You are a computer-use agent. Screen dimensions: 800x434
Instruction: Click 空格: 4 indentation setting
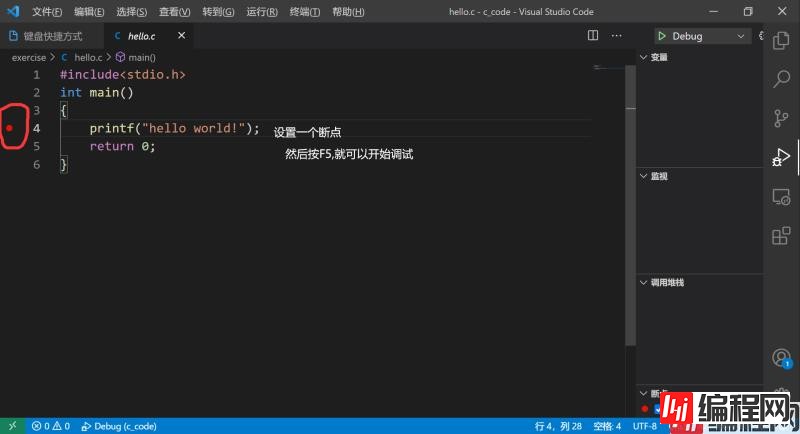click(x=607, y=426)
